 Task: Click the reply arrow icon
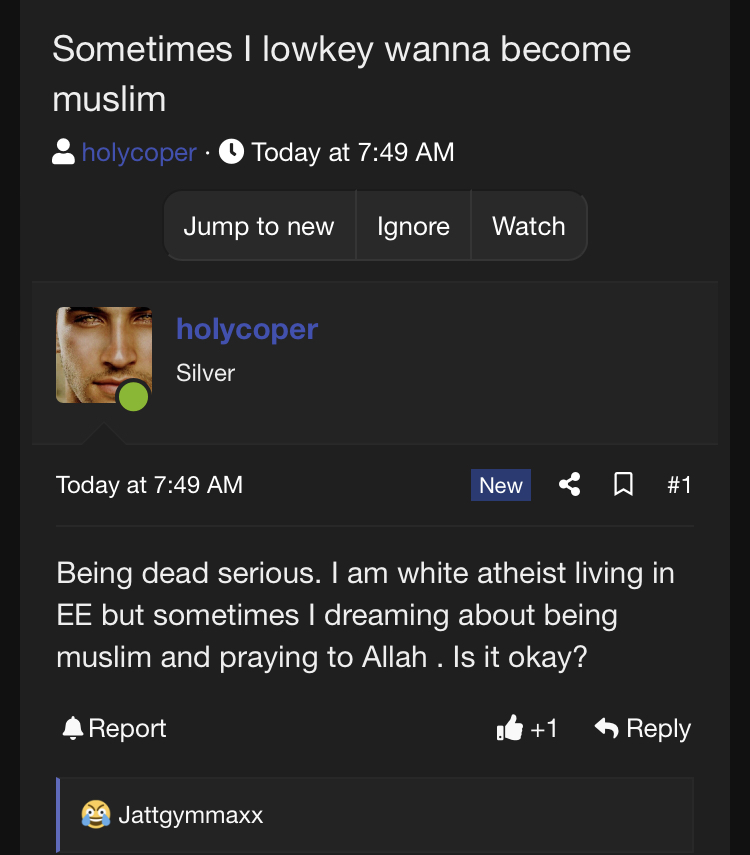click(606, 729)
